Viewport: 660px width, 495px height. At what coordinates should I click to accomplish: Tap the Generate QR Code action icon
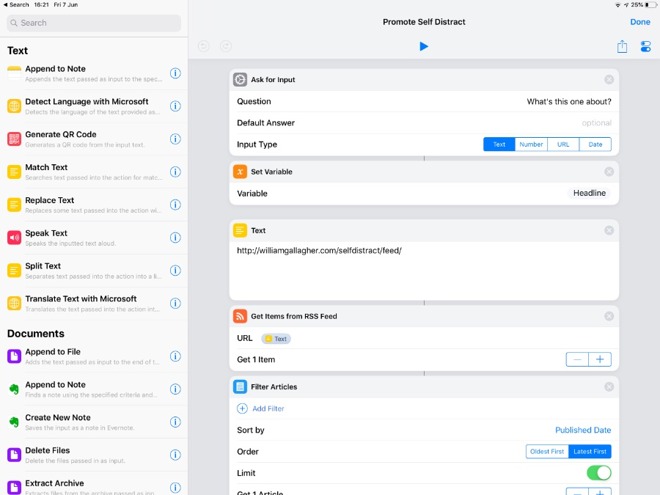[x=14, y=139]
